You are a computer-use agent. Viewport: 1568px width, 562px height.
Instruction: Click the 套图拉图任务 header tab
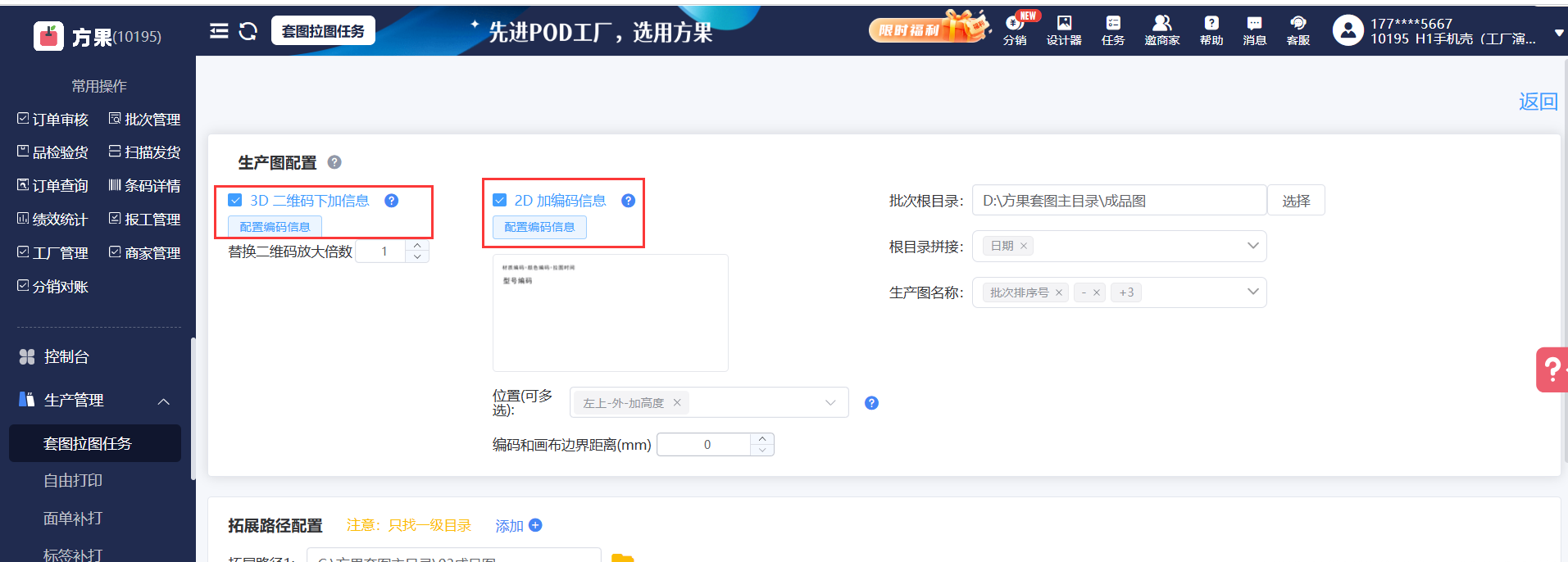tap(323, 31)
